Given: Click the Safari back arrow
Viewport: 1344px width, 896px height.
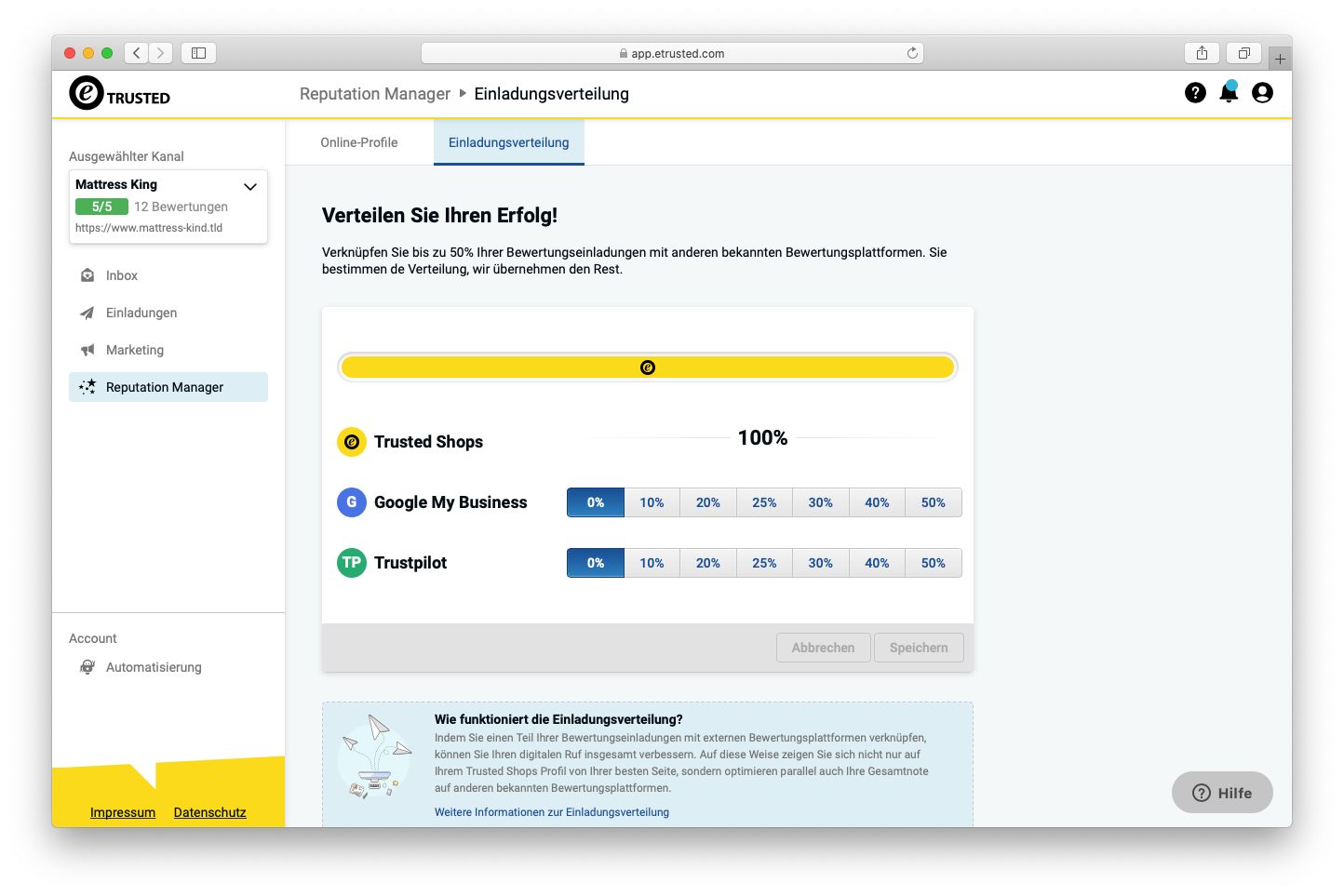Looking at the screenshot, I should 136,53.
